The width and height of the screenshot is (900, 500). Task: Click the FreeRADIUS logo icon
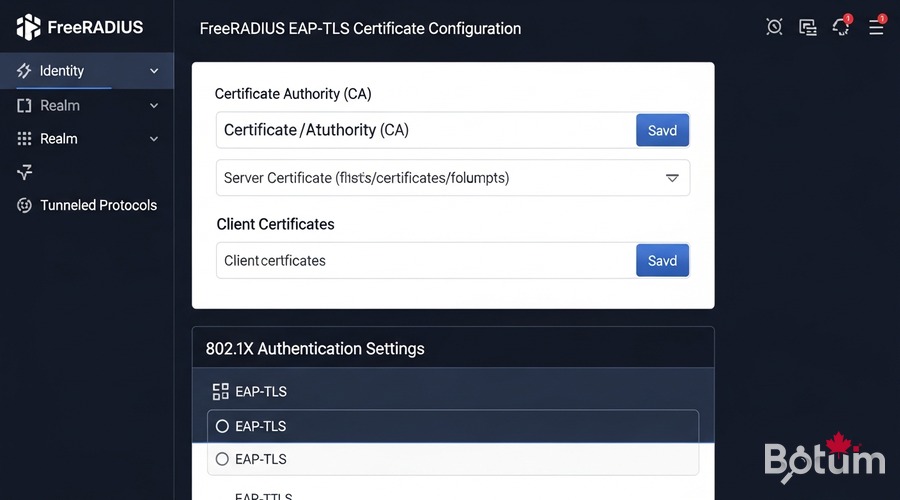pyautogui.click(x=28, y=27)
